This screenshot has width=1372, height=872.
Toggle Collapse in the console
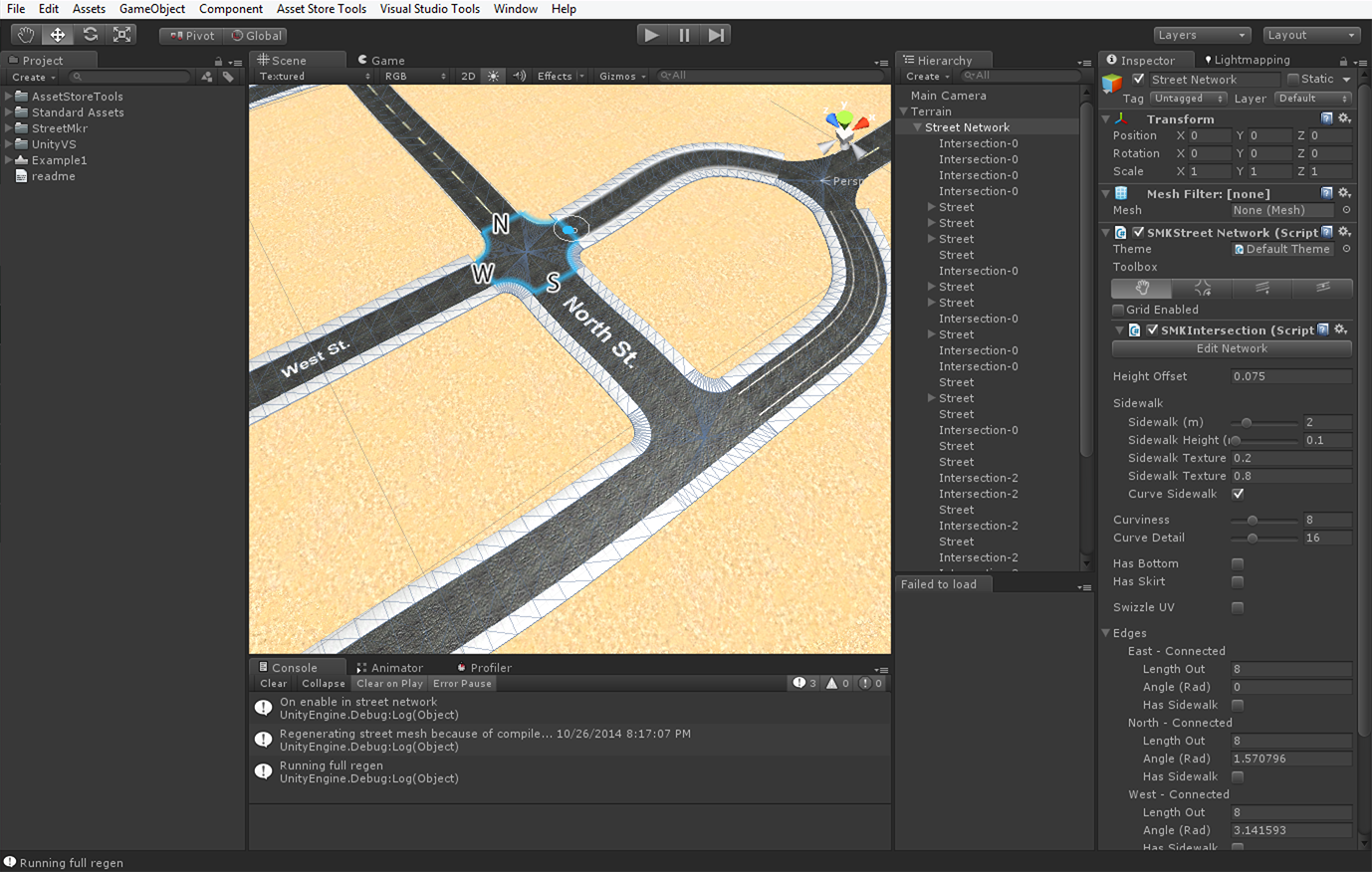[x=324, y=684]
